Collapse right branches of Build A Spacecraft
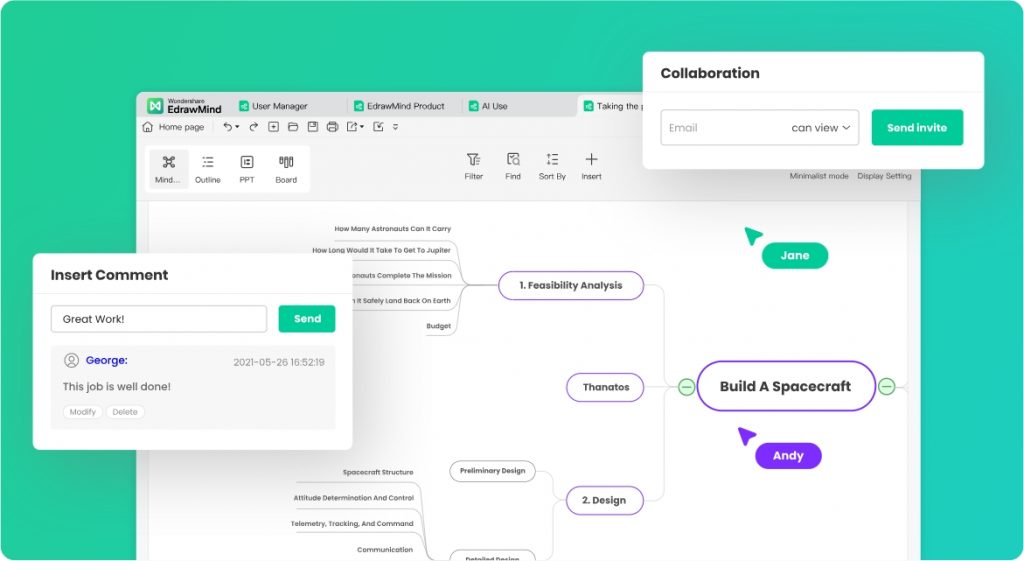 point(886,386)
